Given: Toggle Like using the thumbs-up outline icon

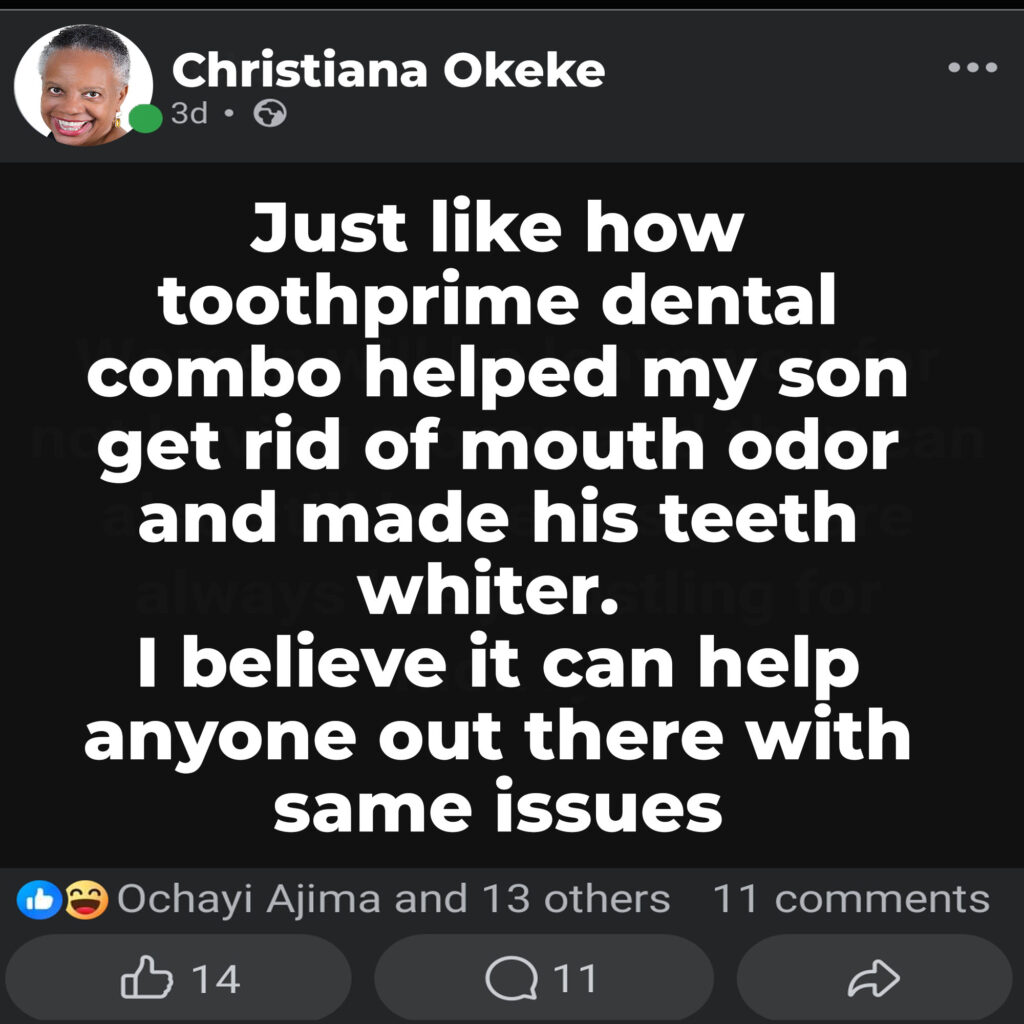Looking at the screenshot, I should (x=141, y=979).
